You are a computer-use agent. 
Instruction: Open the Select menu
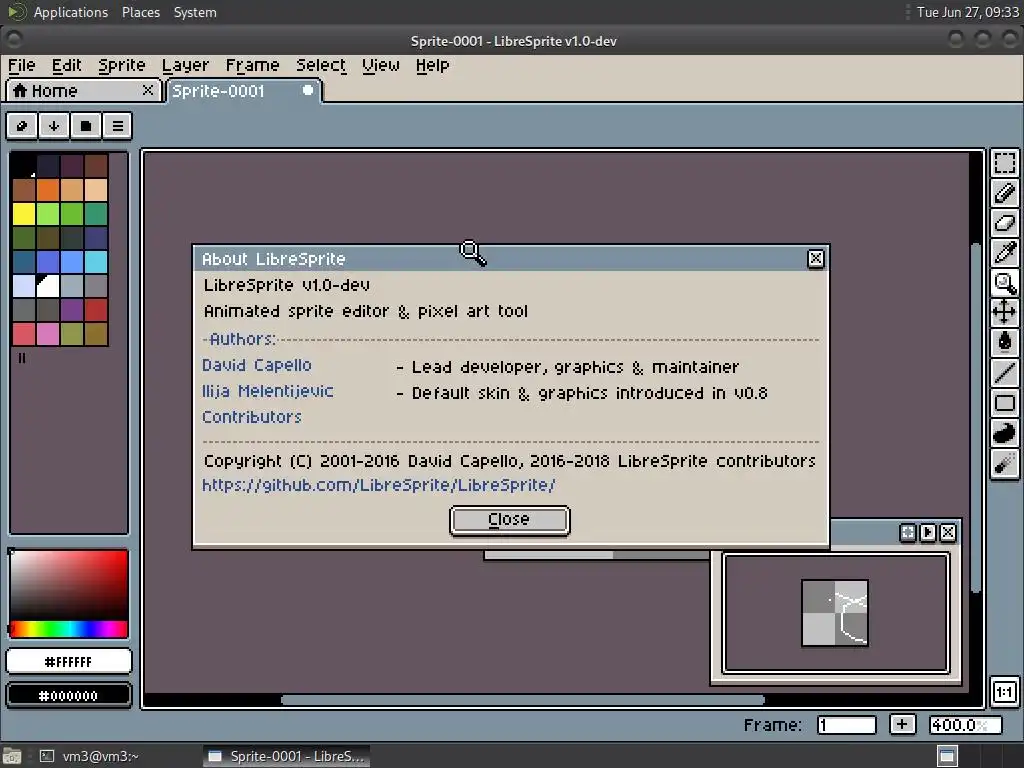321,65
